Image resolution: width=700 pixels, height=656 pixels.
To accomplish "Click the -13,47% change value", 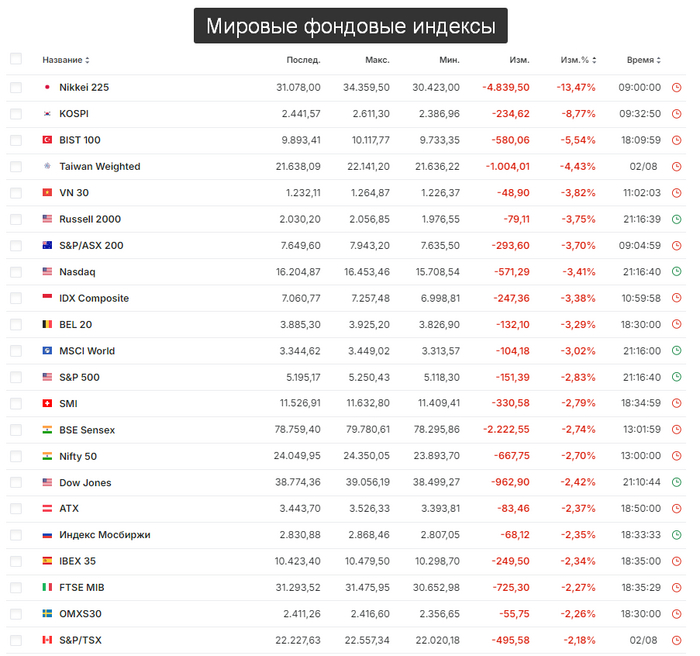I will click(x=576, y=88).
